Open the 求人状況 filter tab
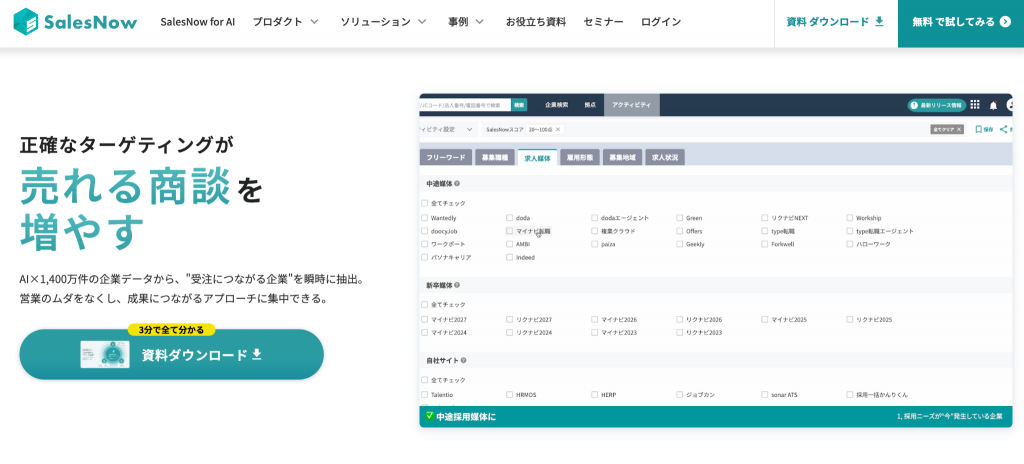This screenshot has width=1024, height=464. click(665, 157)
